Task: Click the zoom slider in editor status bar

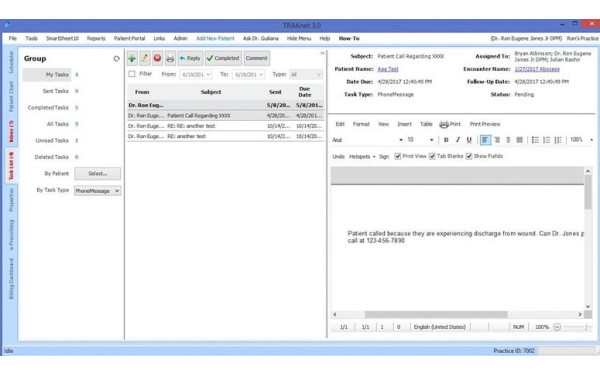Action: point(576,327)
